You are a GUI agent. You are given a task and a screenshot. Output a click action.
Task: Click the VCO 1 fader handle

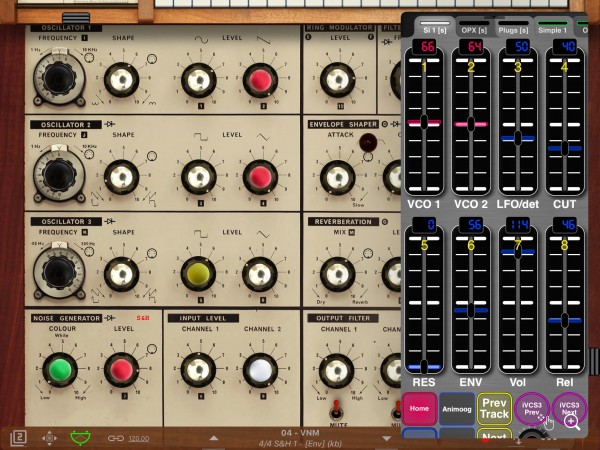pyautogui.click(x=424, y=122)
